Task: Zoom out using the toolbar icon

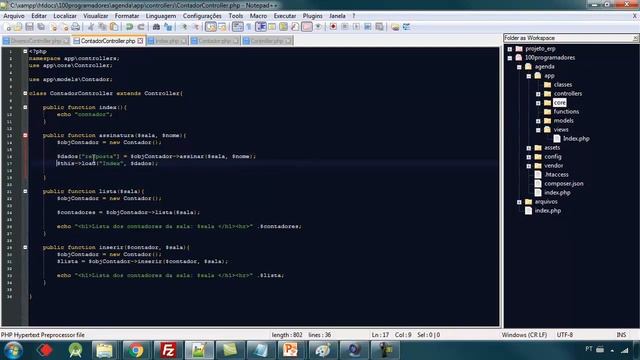Action: (196, 27)
